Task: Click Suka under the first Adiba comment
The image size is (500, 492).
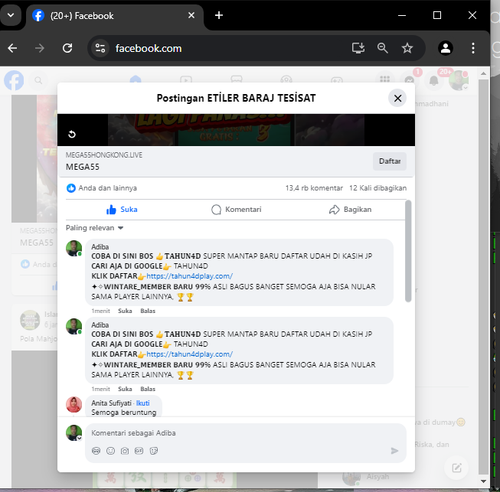Action: (x=125, y=311)
